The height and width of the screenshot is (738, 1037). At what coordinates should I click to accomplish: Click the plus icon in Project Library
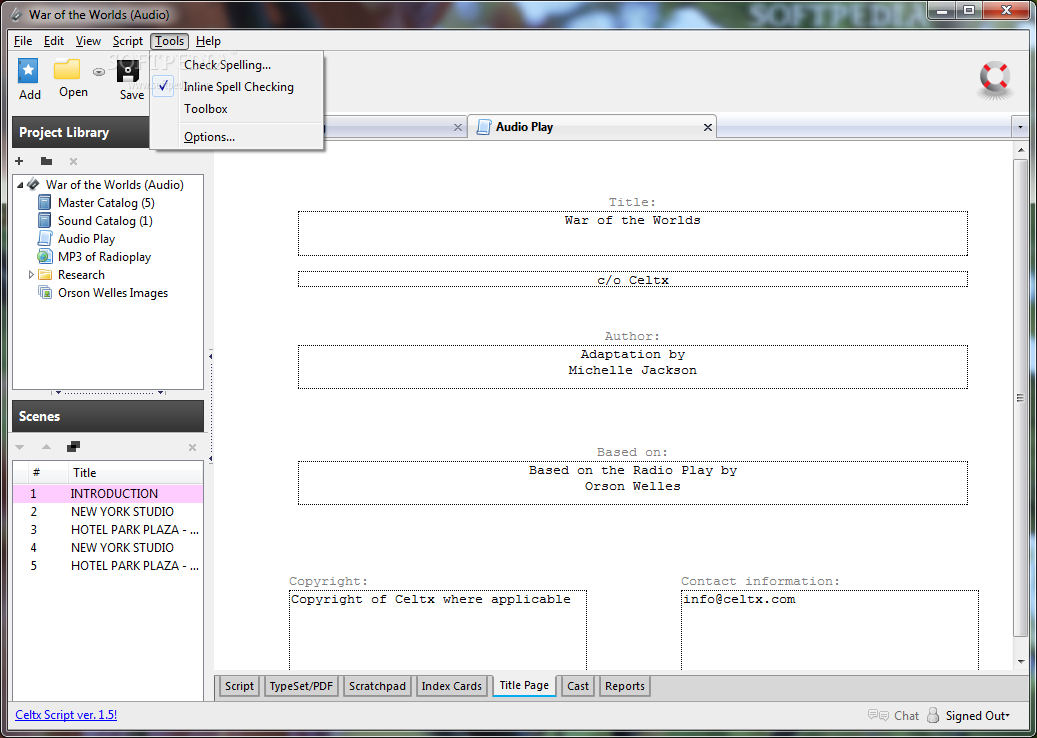[x=19, y=161]
